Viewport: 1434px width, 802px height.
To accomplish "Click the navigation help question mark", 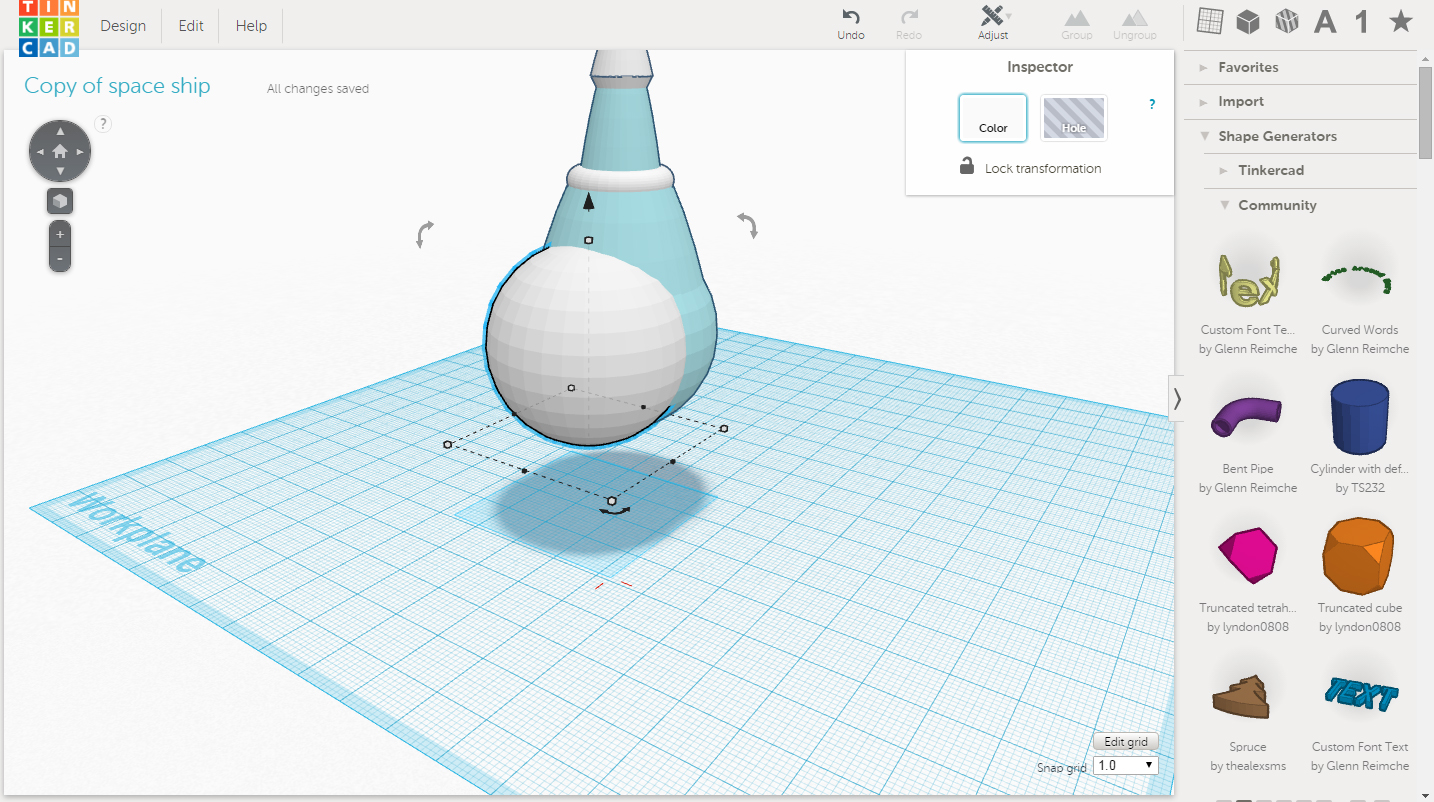I will click(103, 124).
